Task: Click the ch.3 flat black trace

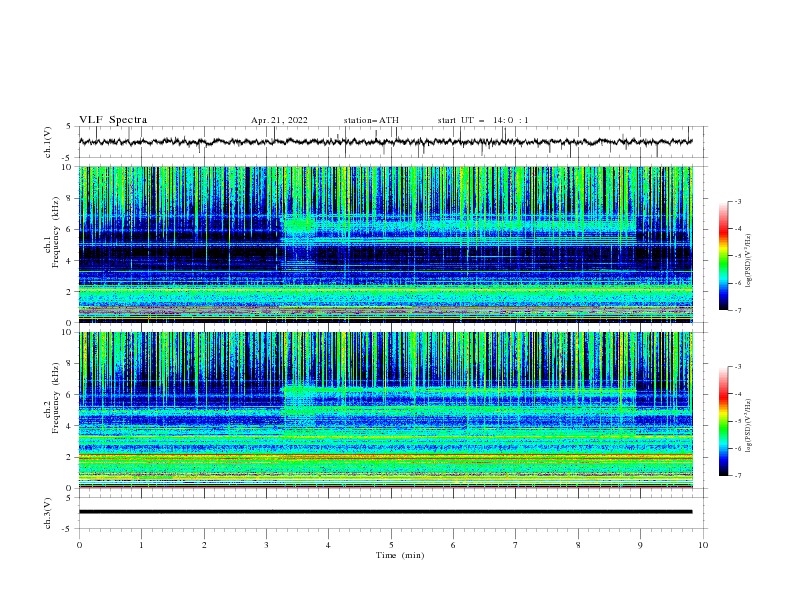Action: (385, 512)
